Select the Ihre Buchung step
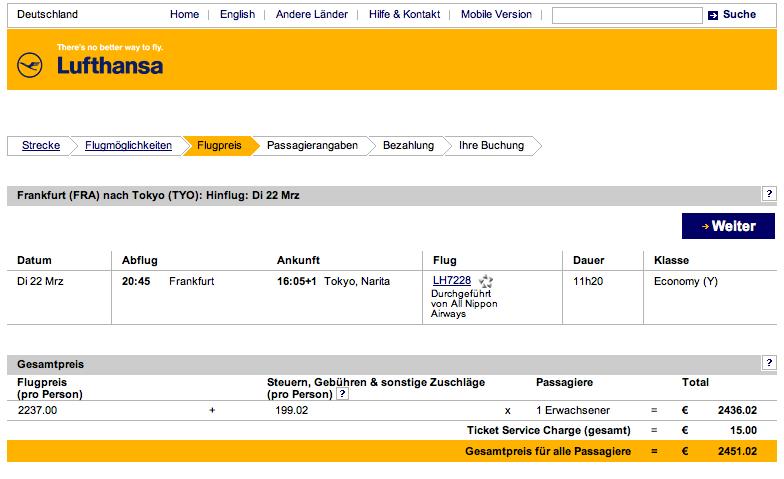 pyautogui.click(x=491, y=146)
